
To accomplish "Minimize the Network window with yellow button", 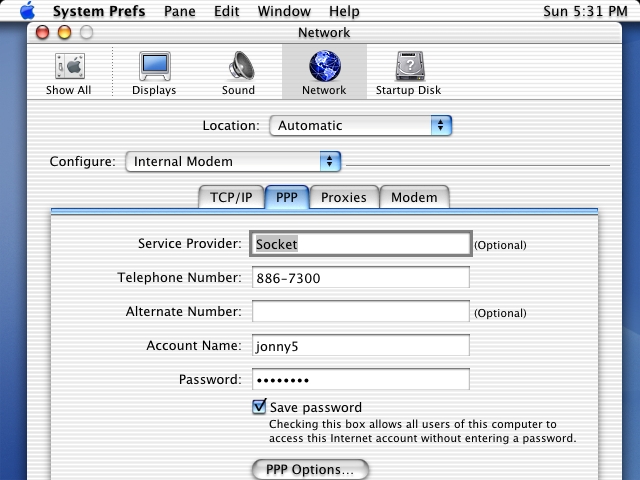I will [x=64, y=32].
